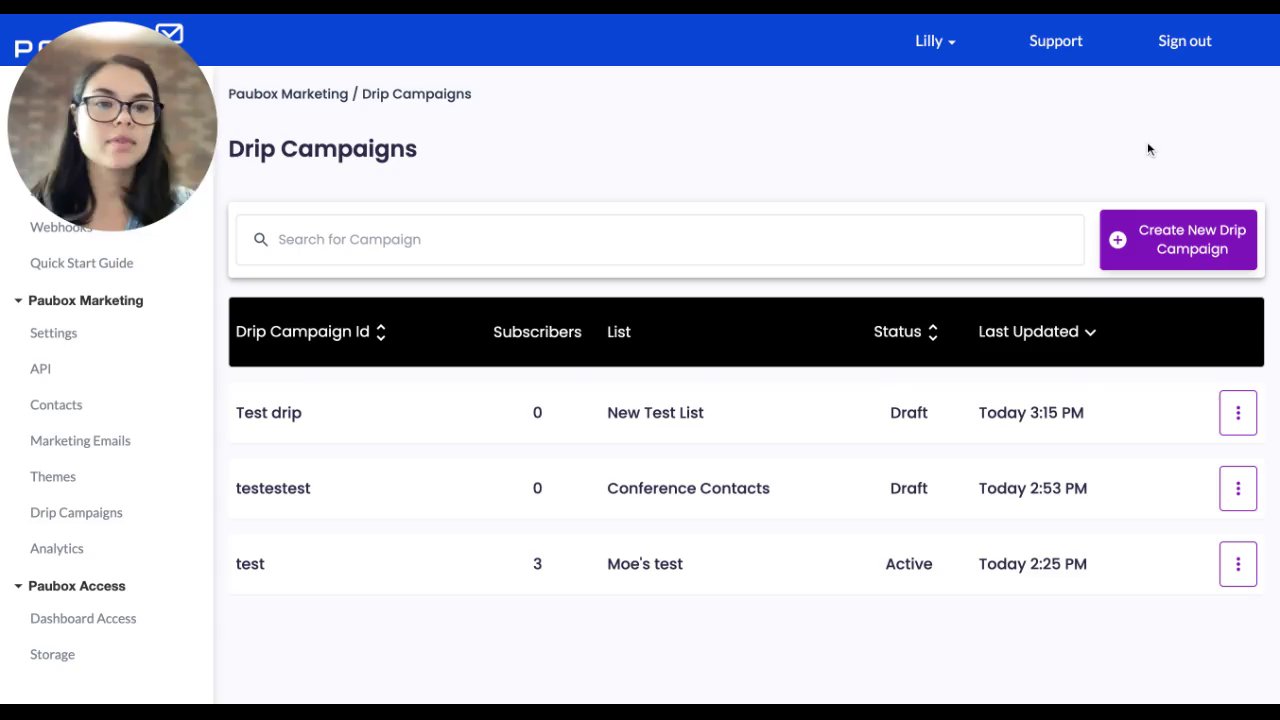Click Today 3:15 PM timestamp
This screenshot has width=1280, height=720.
(x=1031, y=413)
